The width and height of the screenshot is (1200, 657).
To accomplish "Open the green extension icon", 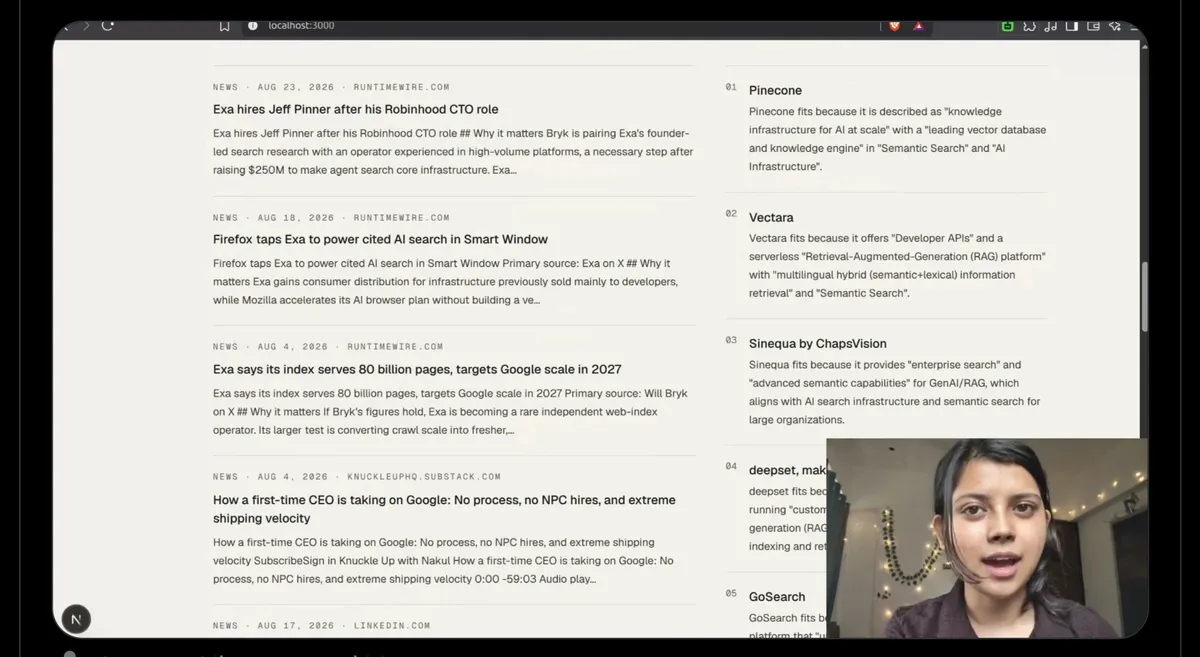I will click(x=1008, y=26).
